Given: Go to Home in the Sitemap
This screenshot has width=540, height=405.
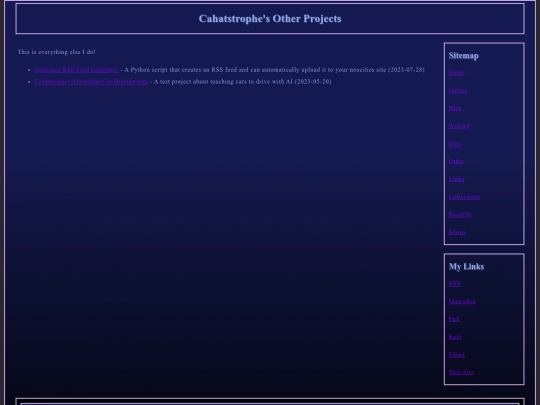Looking at the screenshot, I should tap(457, 73).
